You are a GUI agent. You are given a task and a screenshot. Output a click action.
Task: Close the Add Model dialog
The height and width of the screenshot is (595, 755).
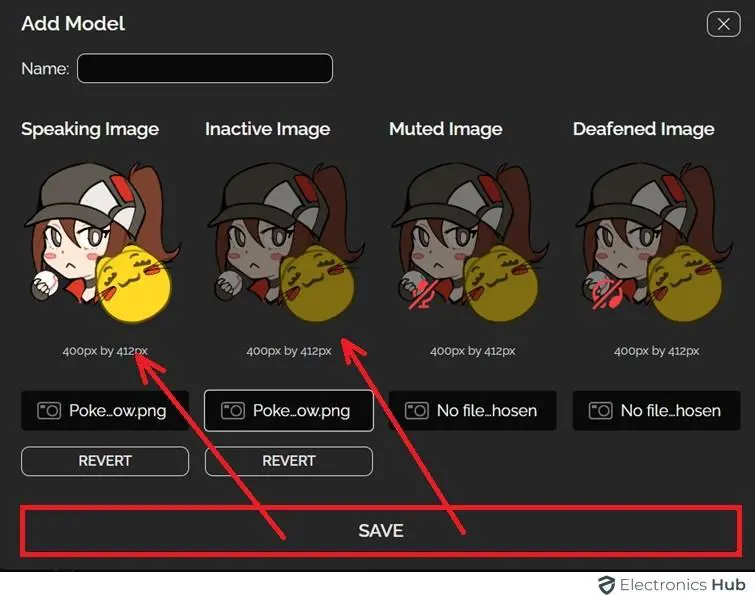coord(723,24)
